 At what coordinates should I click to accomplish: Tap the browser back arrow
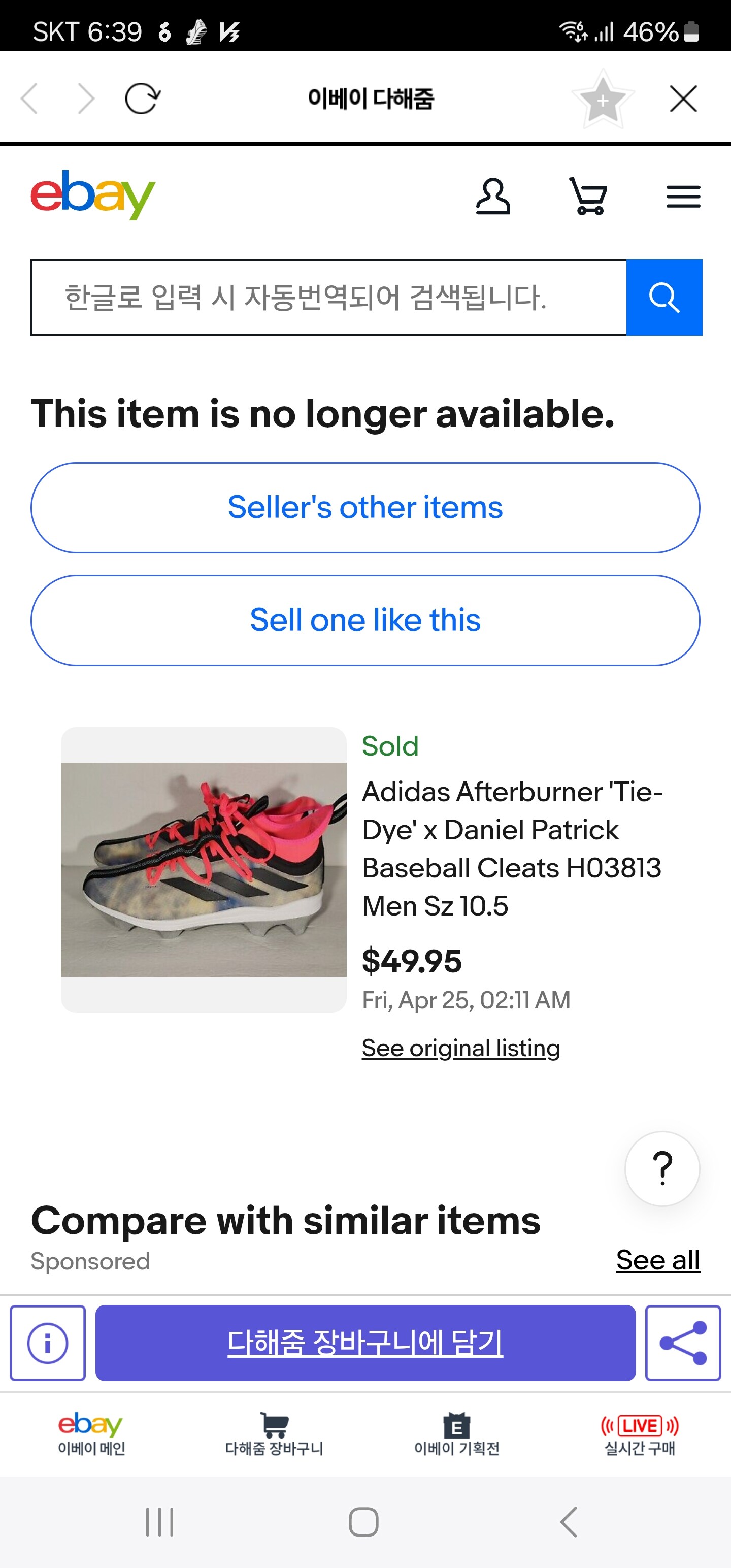(x=29, y=99)
